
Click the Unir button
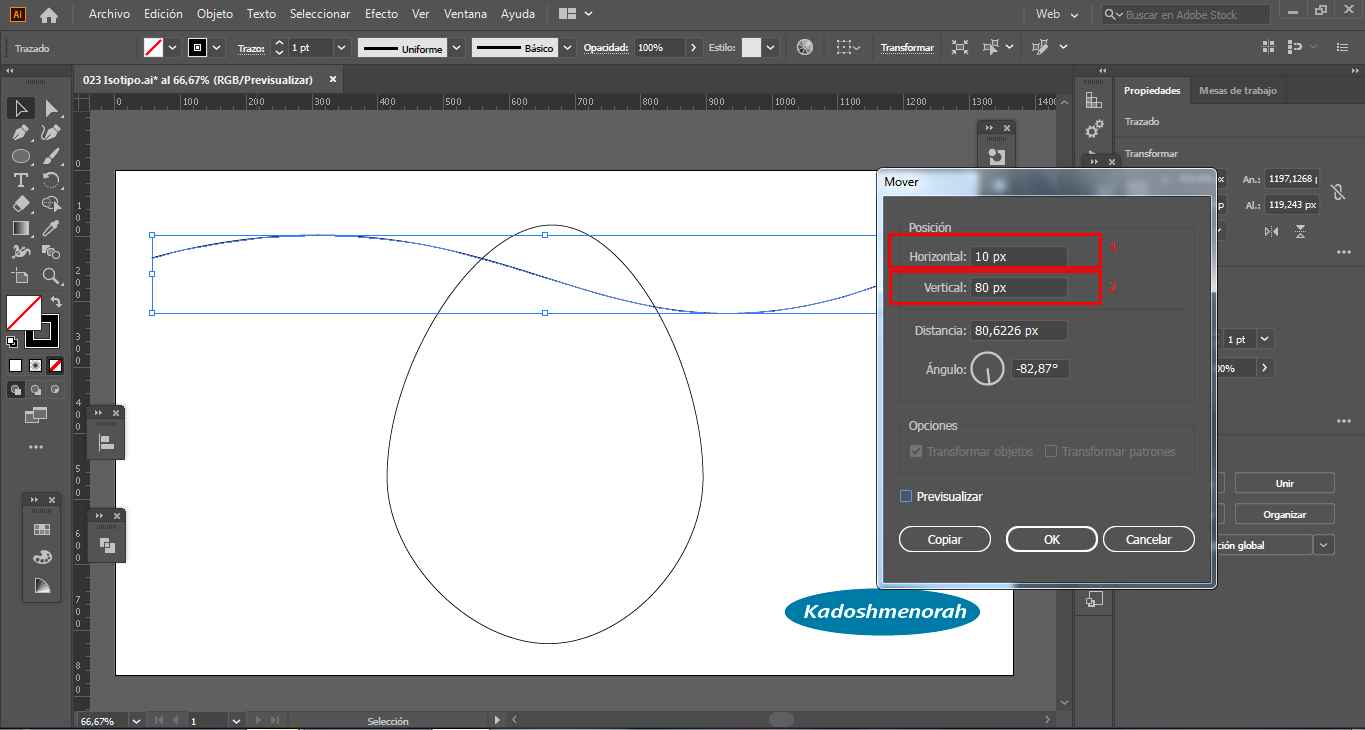[1285, 483]
